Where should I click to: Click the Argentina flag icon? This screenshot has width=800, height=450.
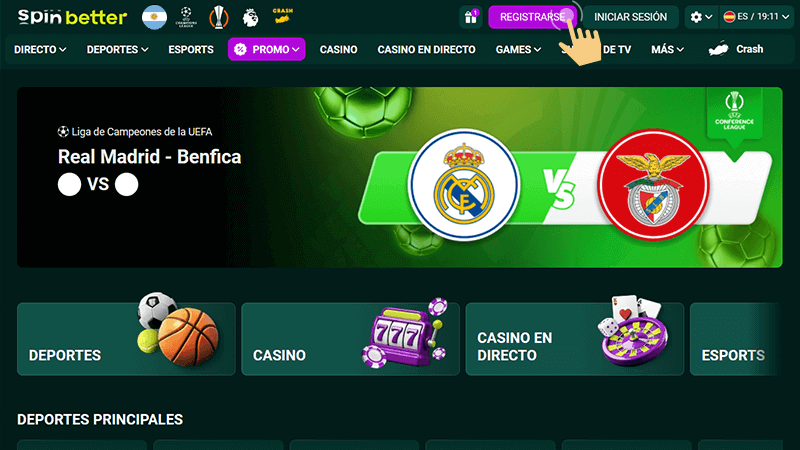(x=154, y=17)
